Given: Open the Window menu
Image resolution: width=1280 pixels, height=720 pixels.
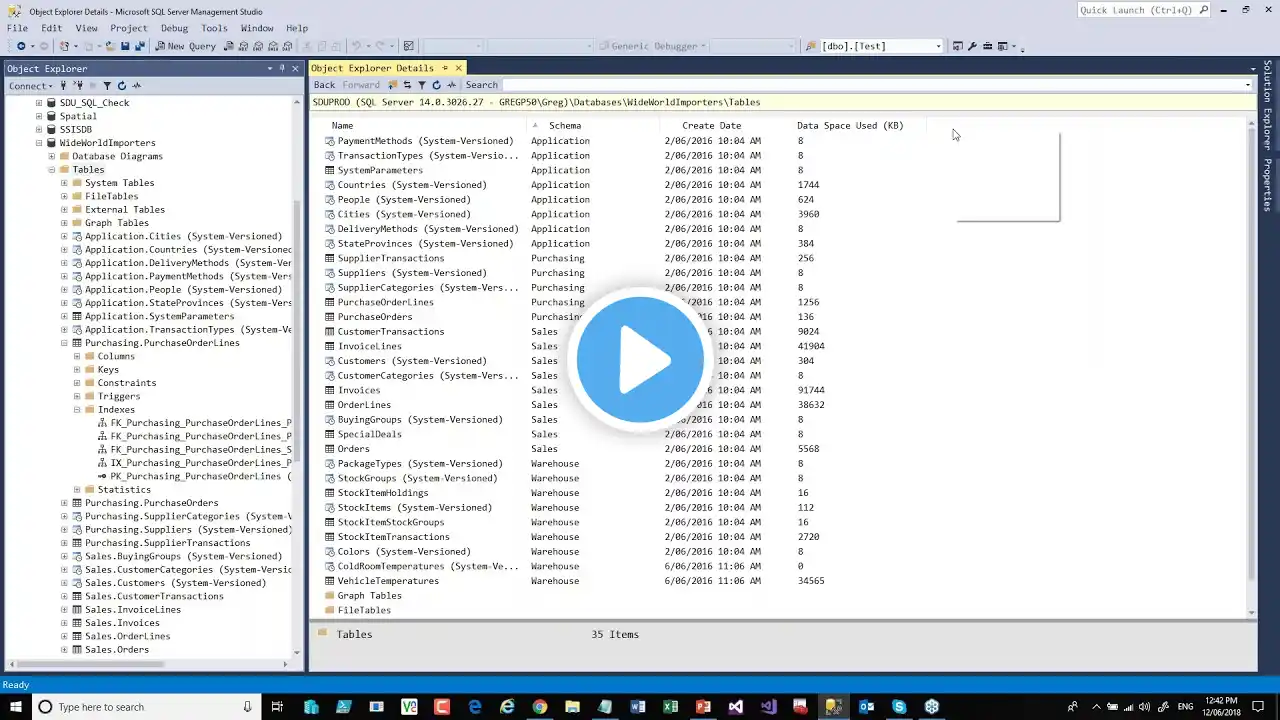Looking at the screenshot, I should coord(257,28).
